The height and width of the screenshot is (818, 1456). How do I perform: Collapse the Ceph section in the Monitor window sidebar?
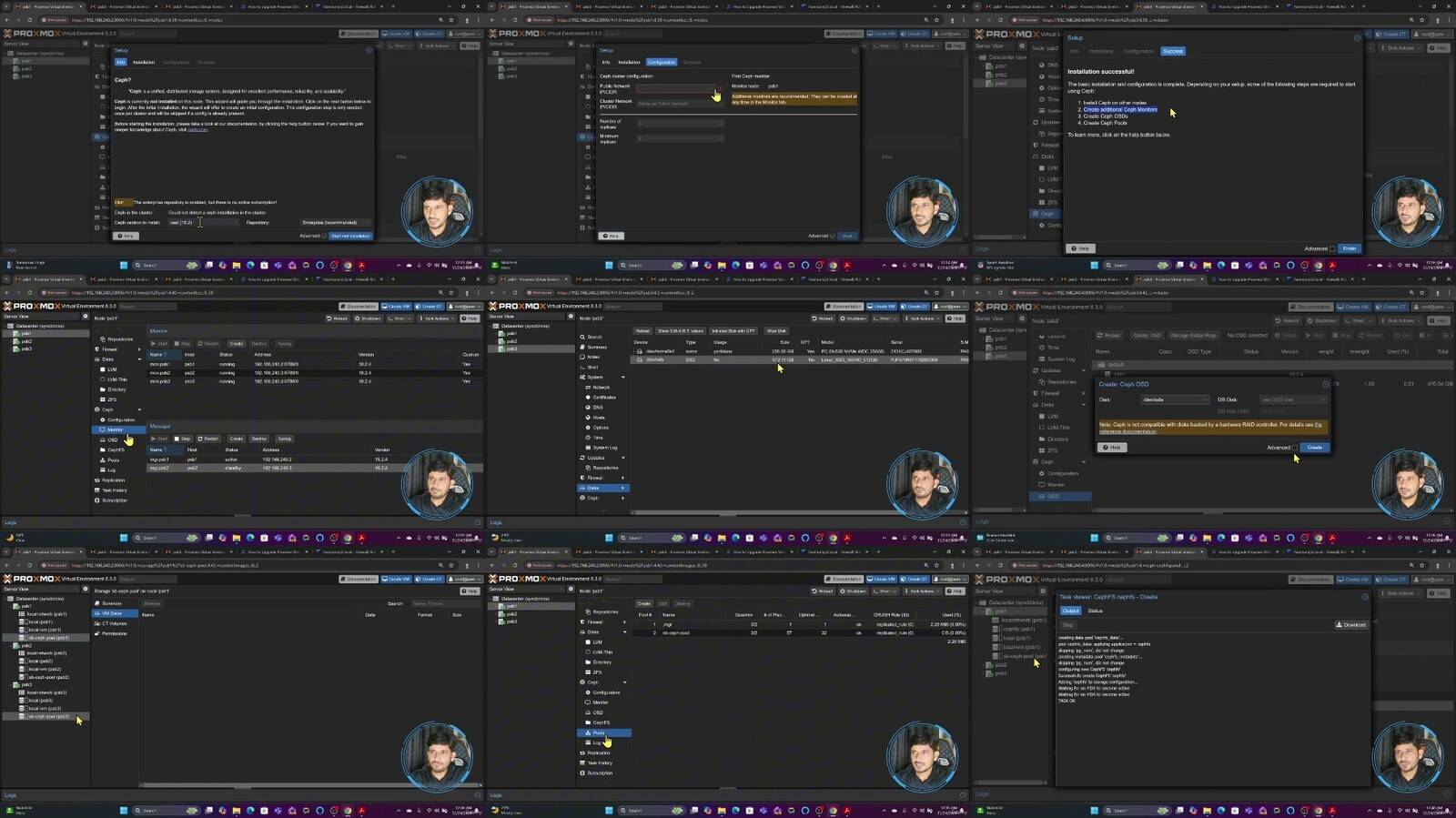click(x=139, y=409)
